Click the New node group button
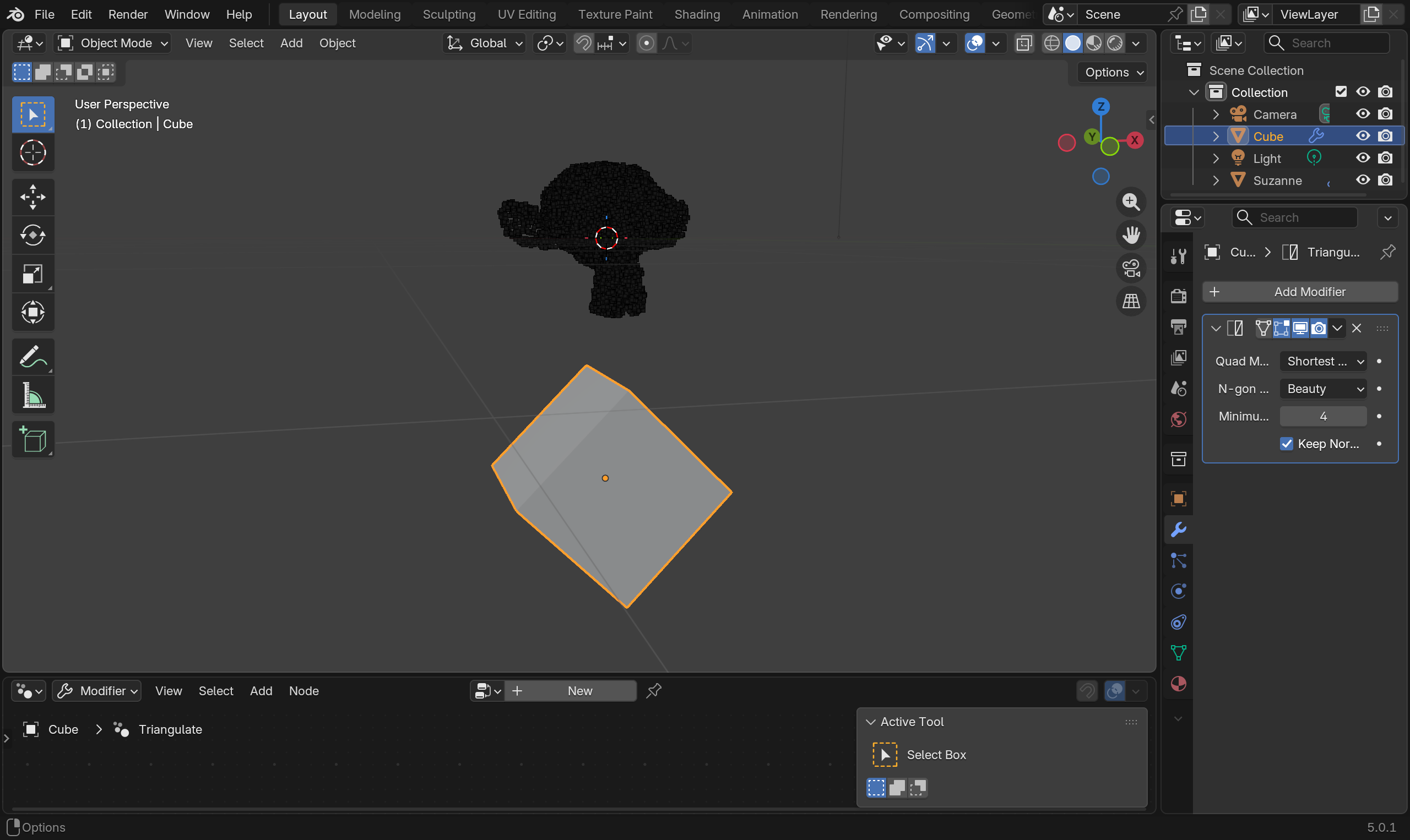The width and height of the screenshot is (1410, 840). 579,691
